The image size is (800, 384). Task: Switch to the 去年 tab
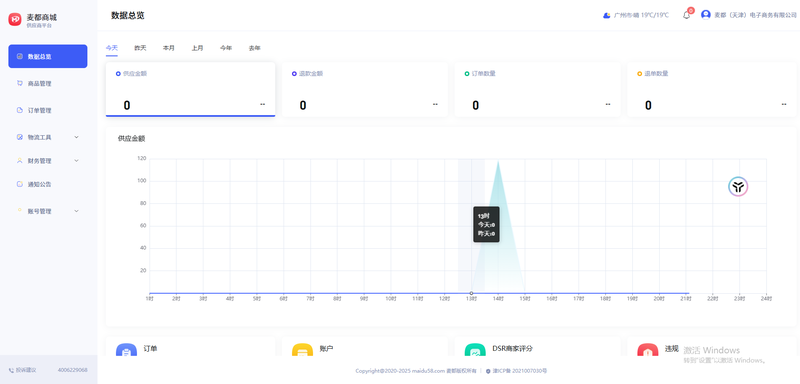(x=255, y=48)
